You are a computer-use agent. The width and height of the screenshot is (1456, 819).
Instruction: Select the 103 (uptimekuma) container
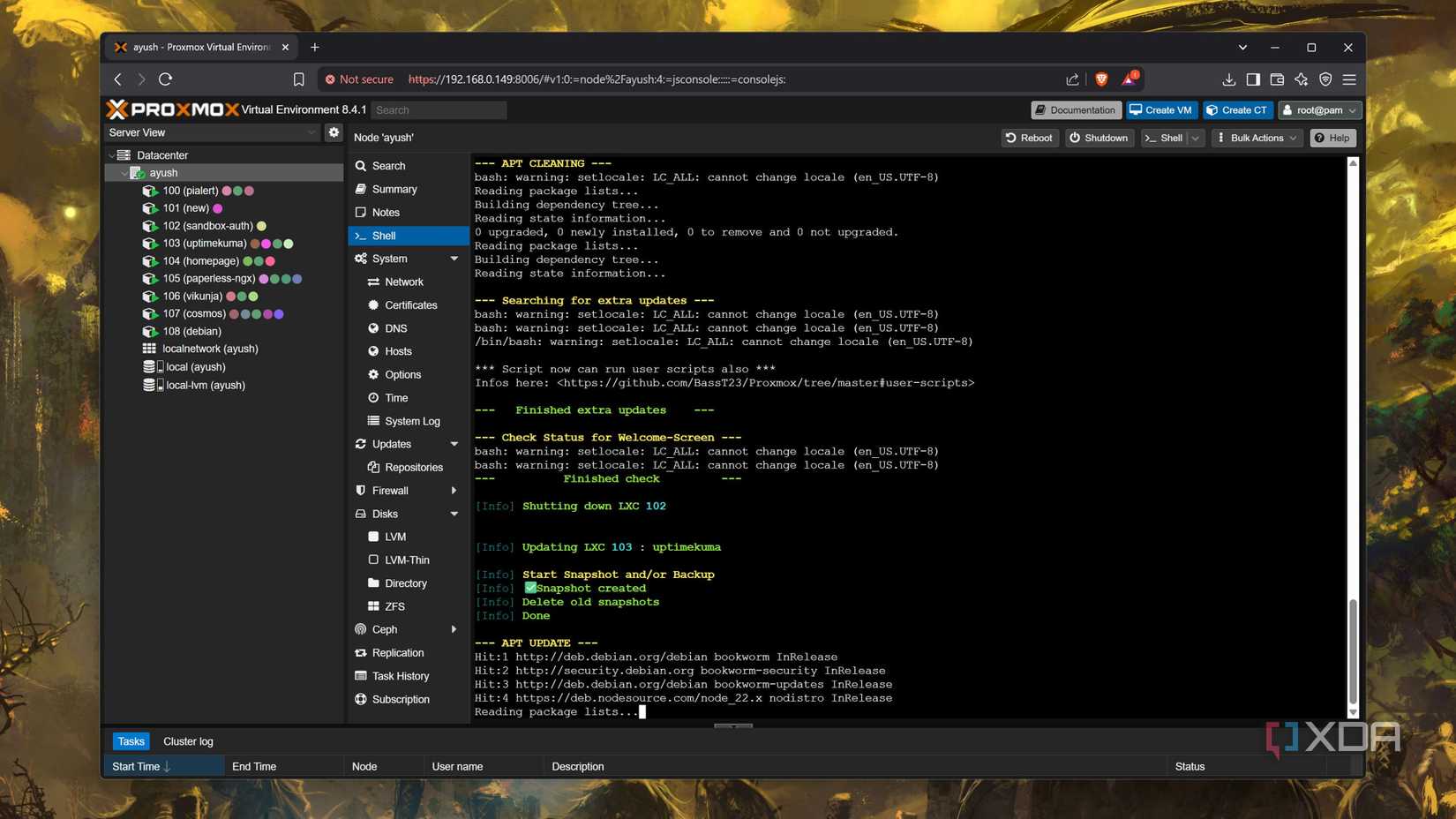pyautogui.click(x=204, y=244)
